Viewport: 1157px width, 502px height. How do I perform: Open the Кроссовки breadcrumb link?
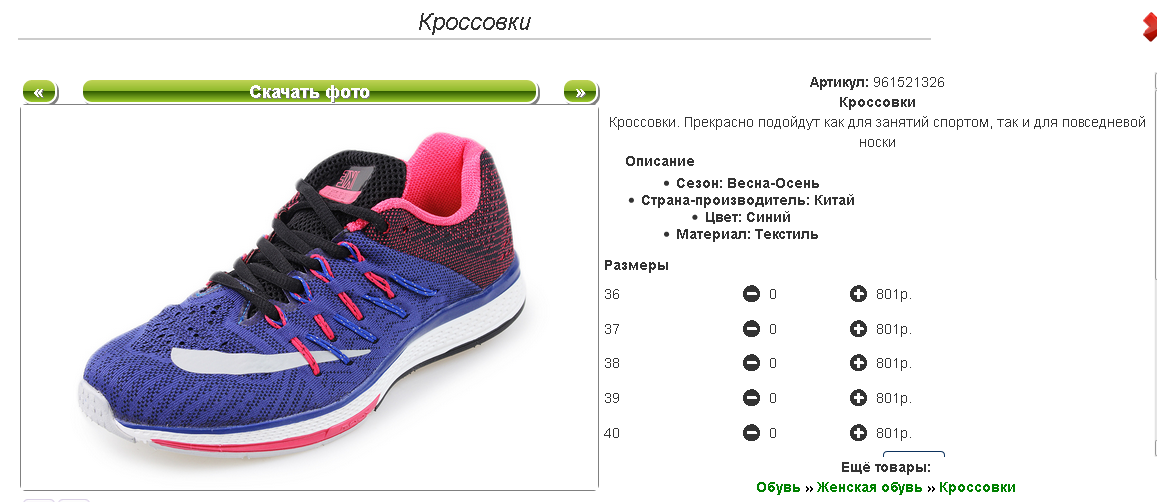[977, 487]
